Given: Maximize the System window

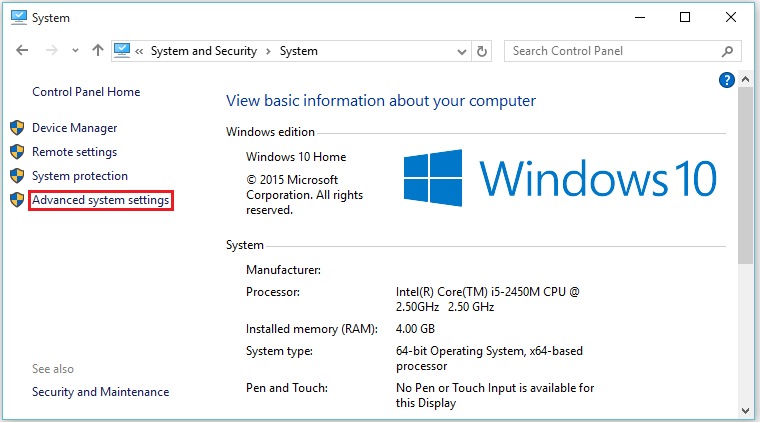Looking at the screenshot, I should (685, 17).
